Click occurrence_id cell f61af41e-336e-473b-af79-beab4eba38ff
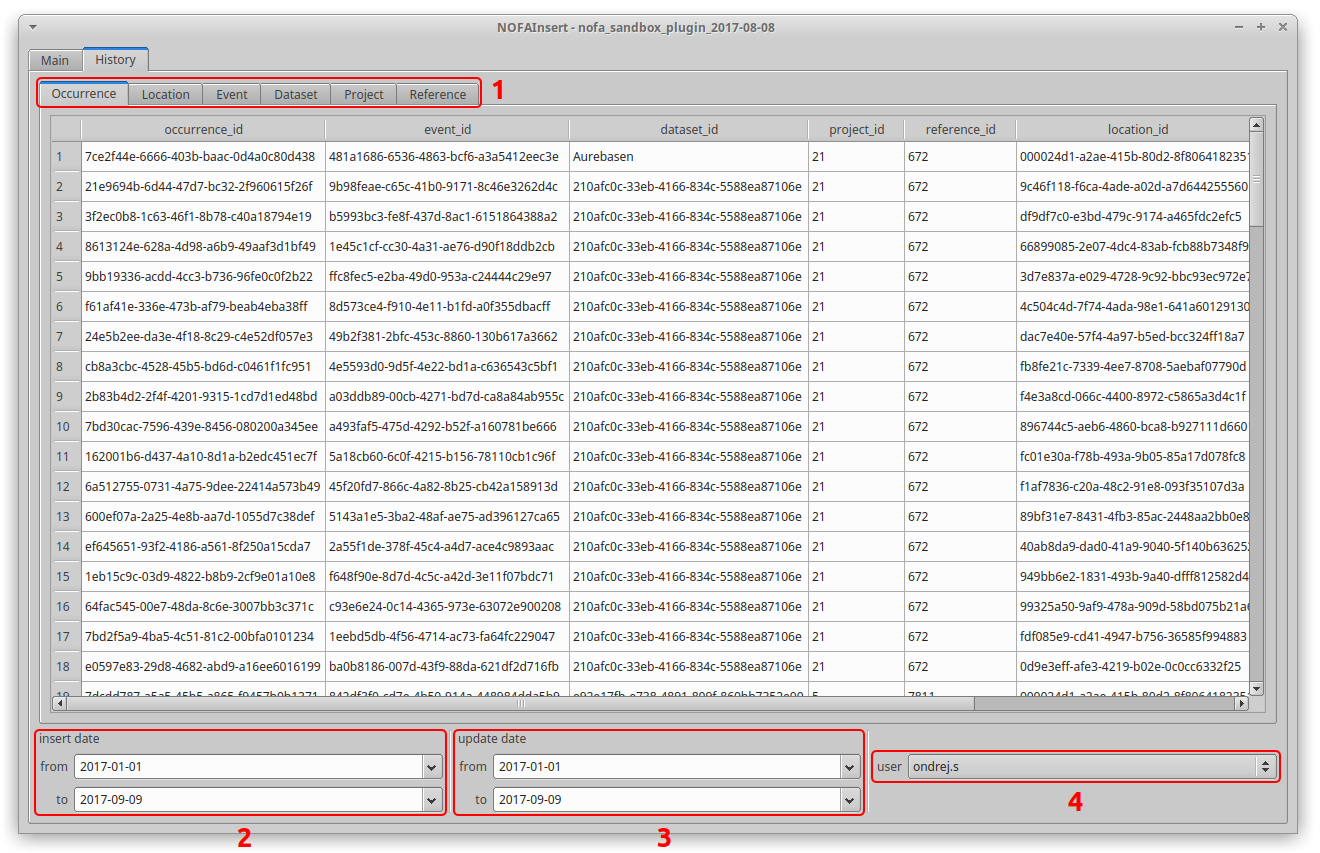The width and height of the screenshot is (1320, 853). tap(204, 306)
